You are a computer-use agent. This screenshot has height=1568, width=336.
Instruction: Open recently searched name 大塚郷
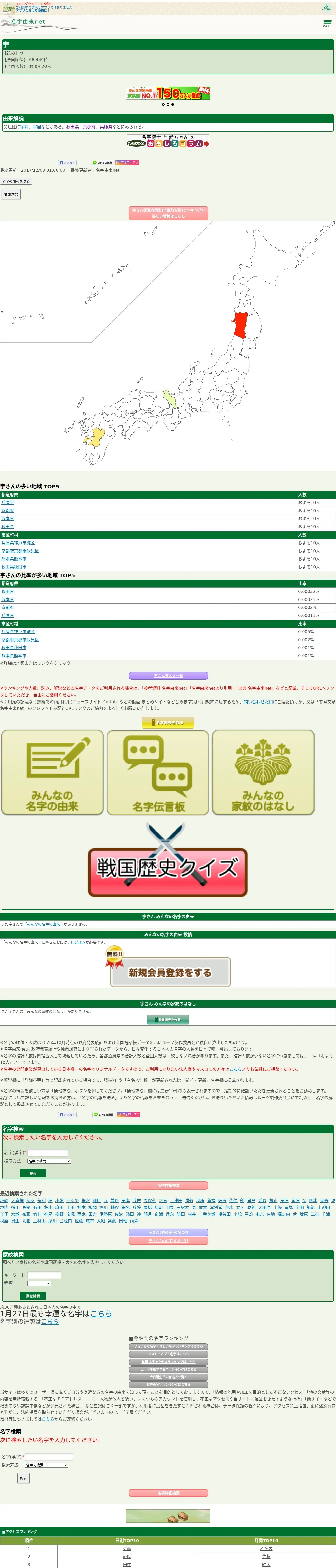[17, 1201]
